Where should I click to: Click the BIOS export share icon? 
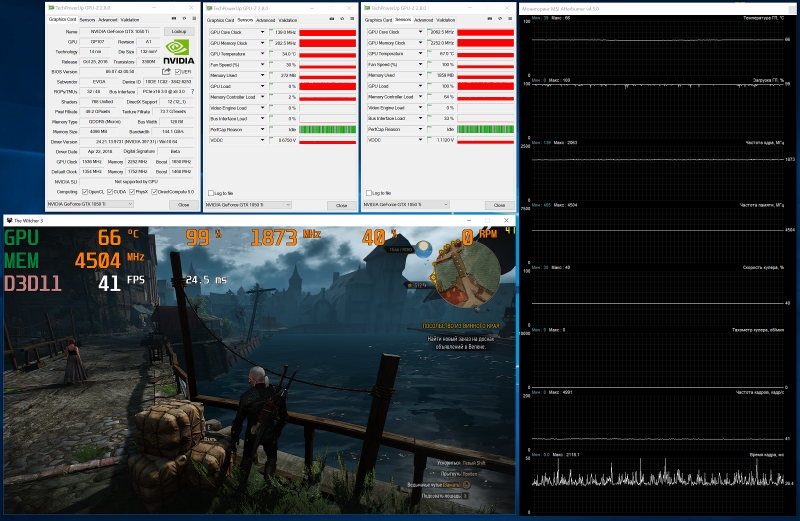point(167,72)
